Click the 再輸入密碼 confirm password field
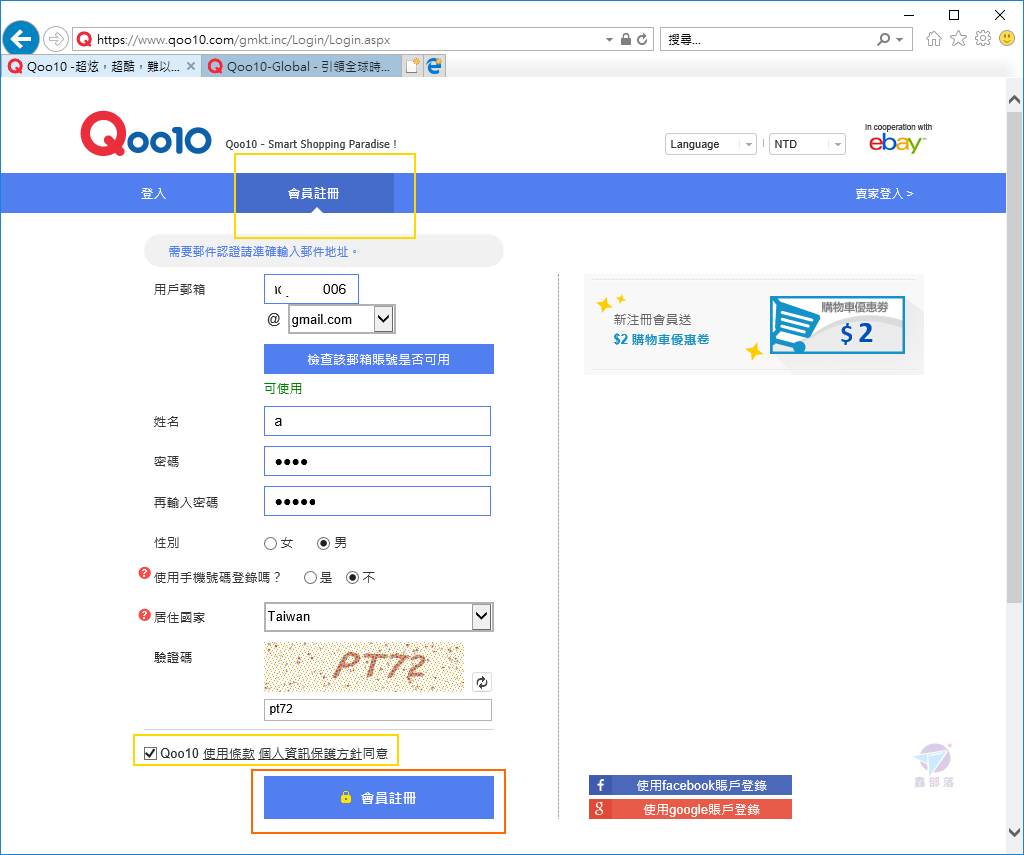 point(377,501)
